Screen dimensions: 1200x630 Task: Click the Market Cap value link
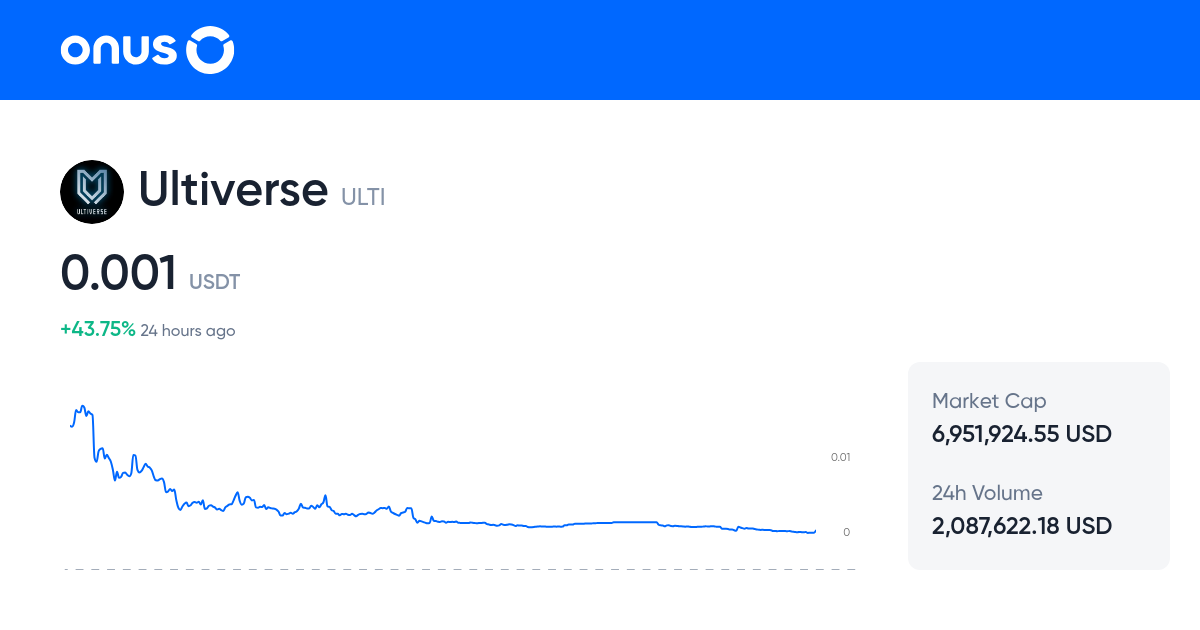point(1021,434)
